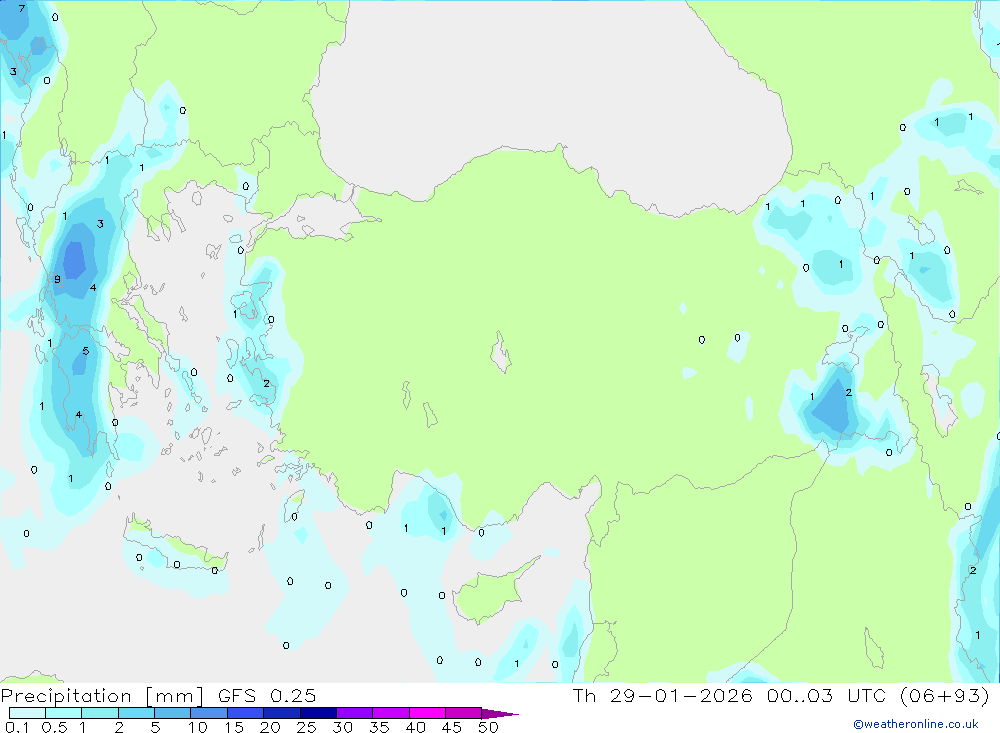Open the weatheronline.co.uk copyright link
1000x733 pixels.
coord(916,724)
